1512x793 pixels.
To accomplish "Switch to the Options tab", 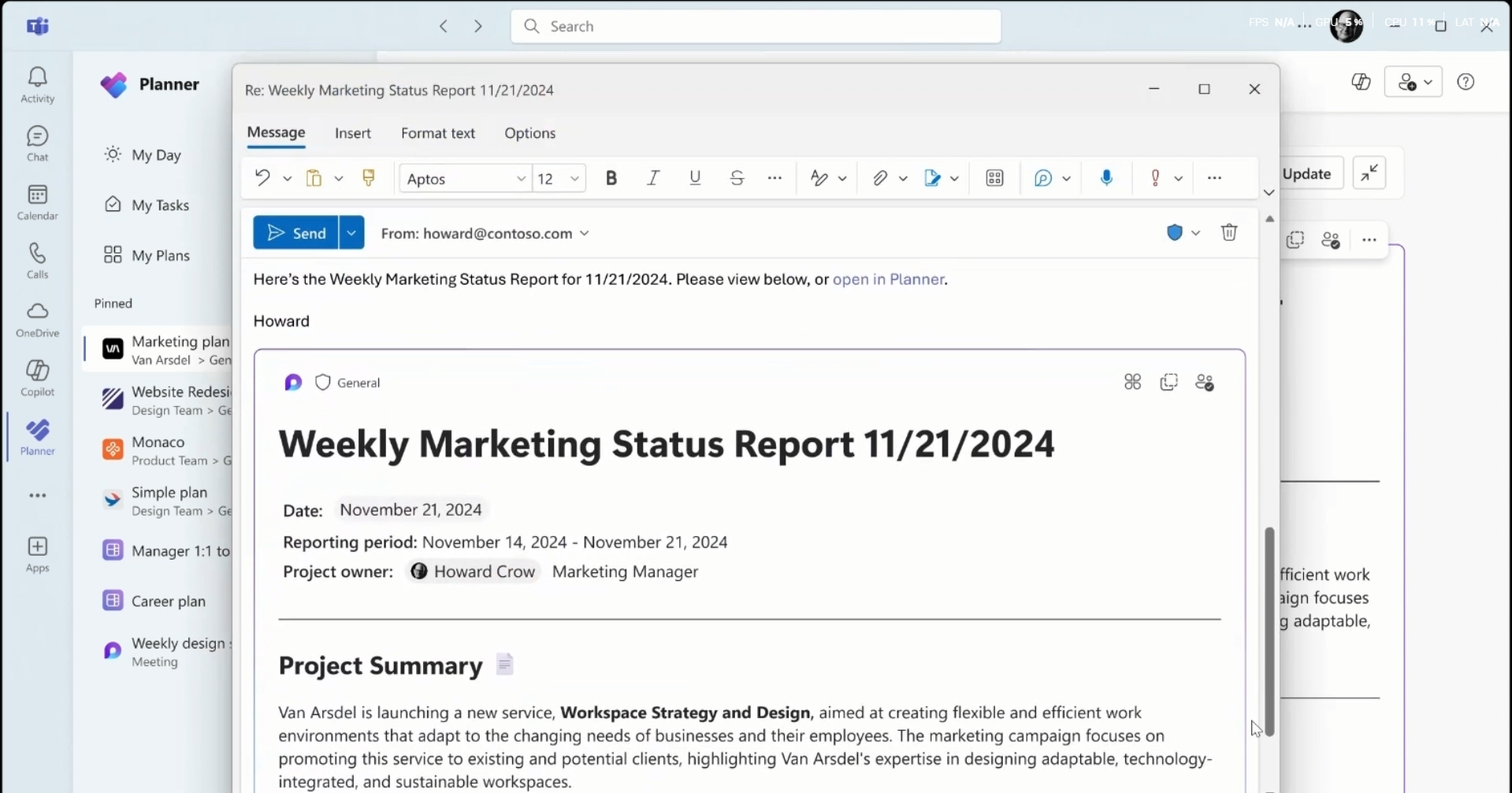I will [530, 133].
